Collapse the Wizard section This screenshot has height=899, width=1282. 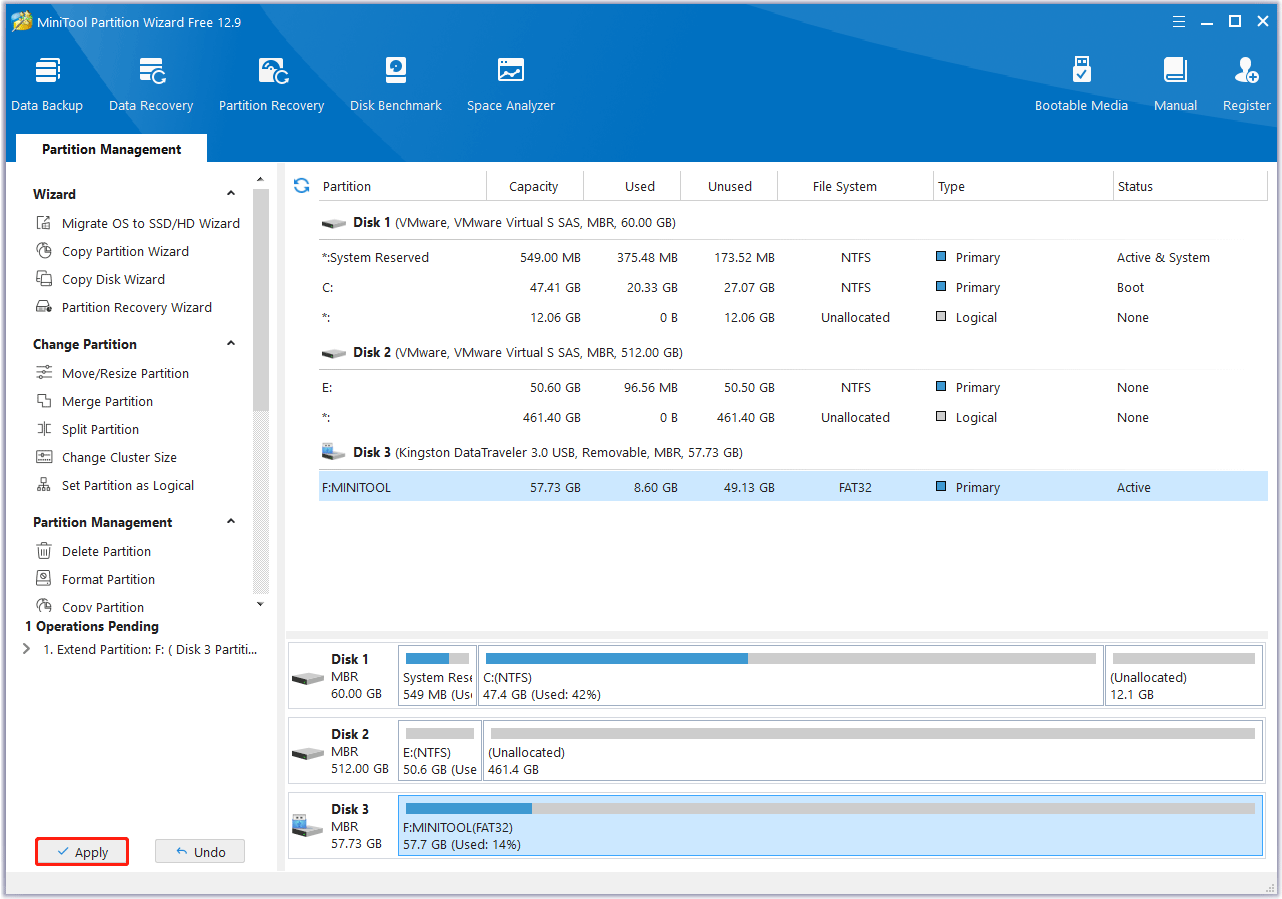pos(231,194)
